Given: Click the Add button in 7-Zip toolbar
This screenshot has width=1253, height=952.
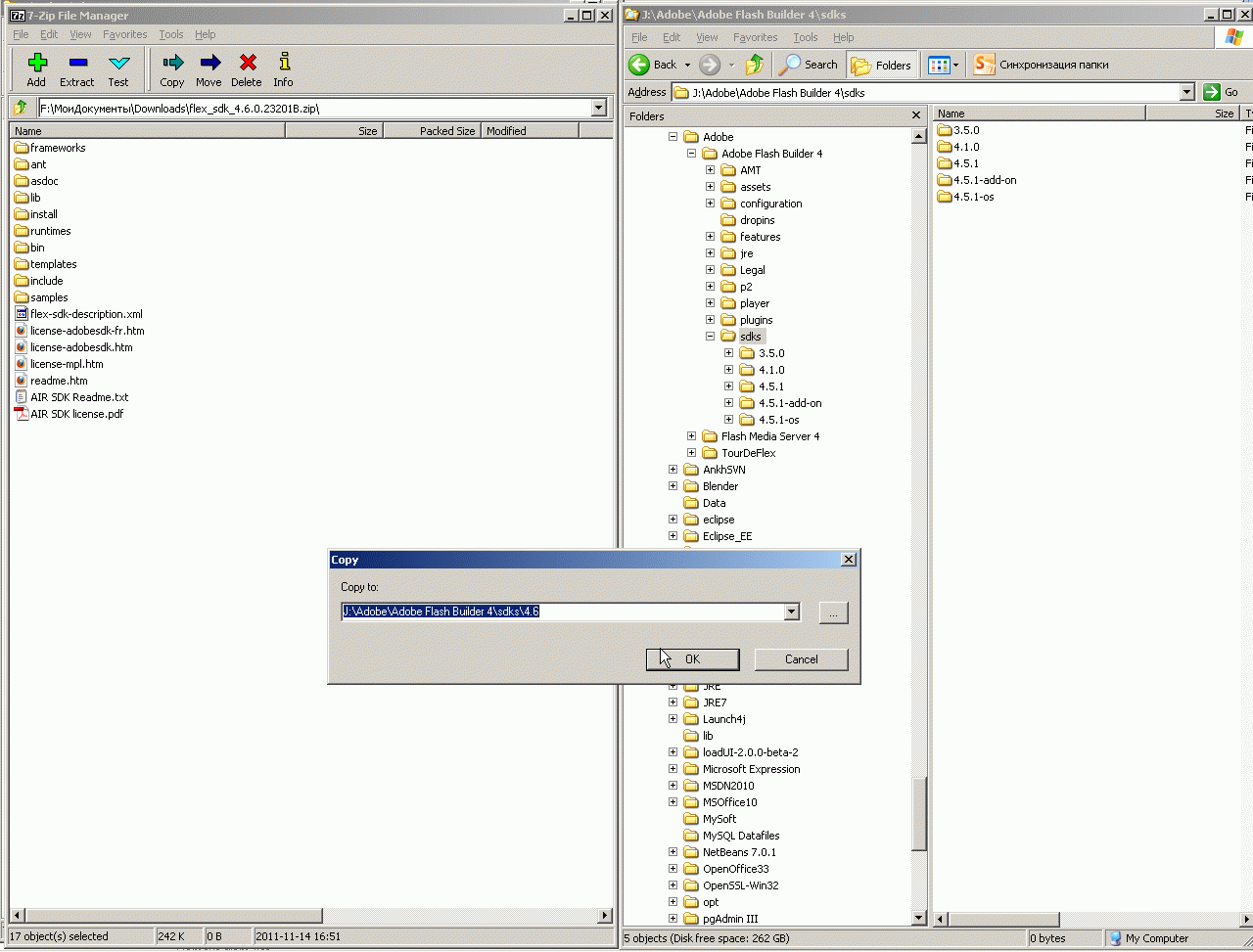Looking at the screenshot, I should click(36, 70).
